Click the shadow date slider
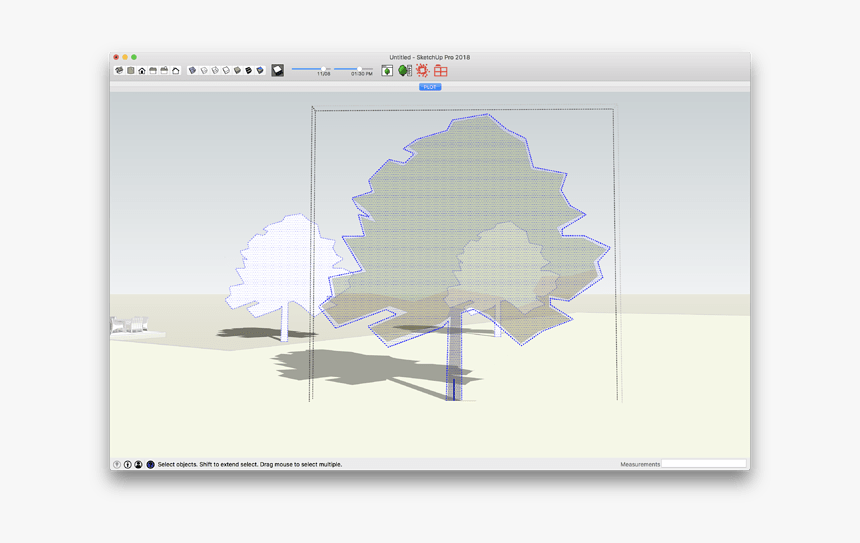 [x=322, y=69]
